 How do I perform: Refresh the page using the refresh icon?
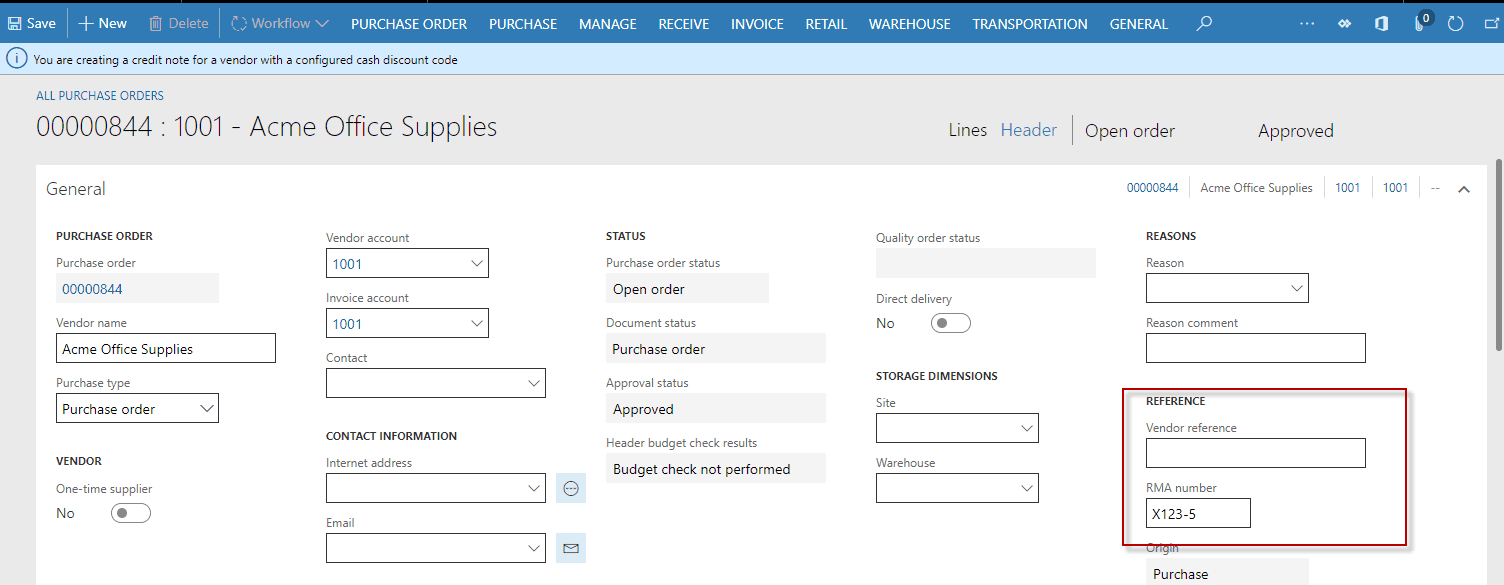1455,22
